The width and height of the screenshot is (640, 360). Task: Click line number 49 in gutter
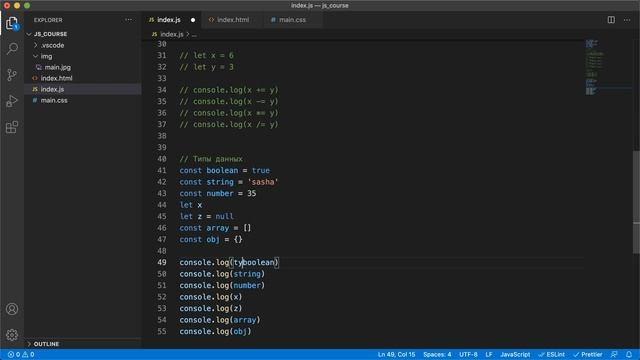click(x=162, y=262)
